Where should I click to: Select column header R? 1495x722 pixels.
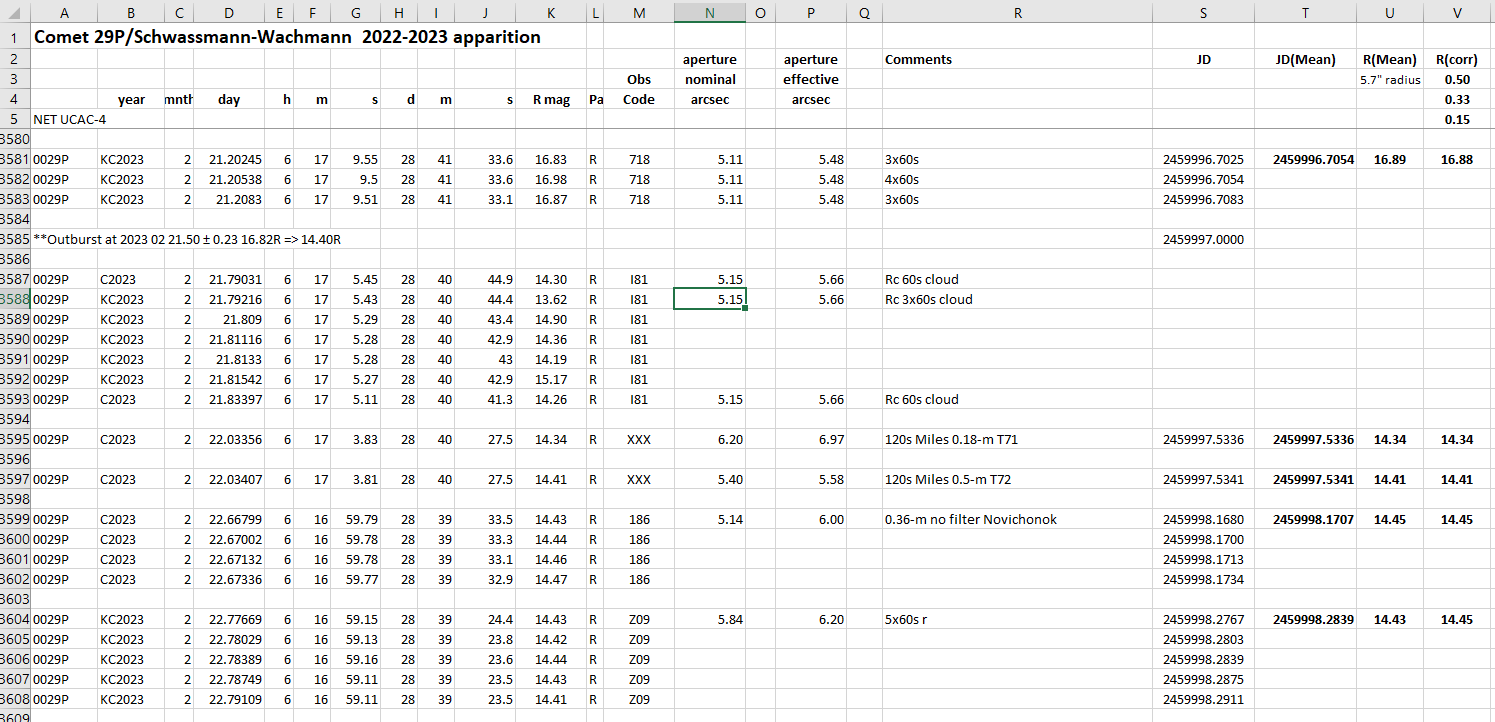[x=1017, y=12]
